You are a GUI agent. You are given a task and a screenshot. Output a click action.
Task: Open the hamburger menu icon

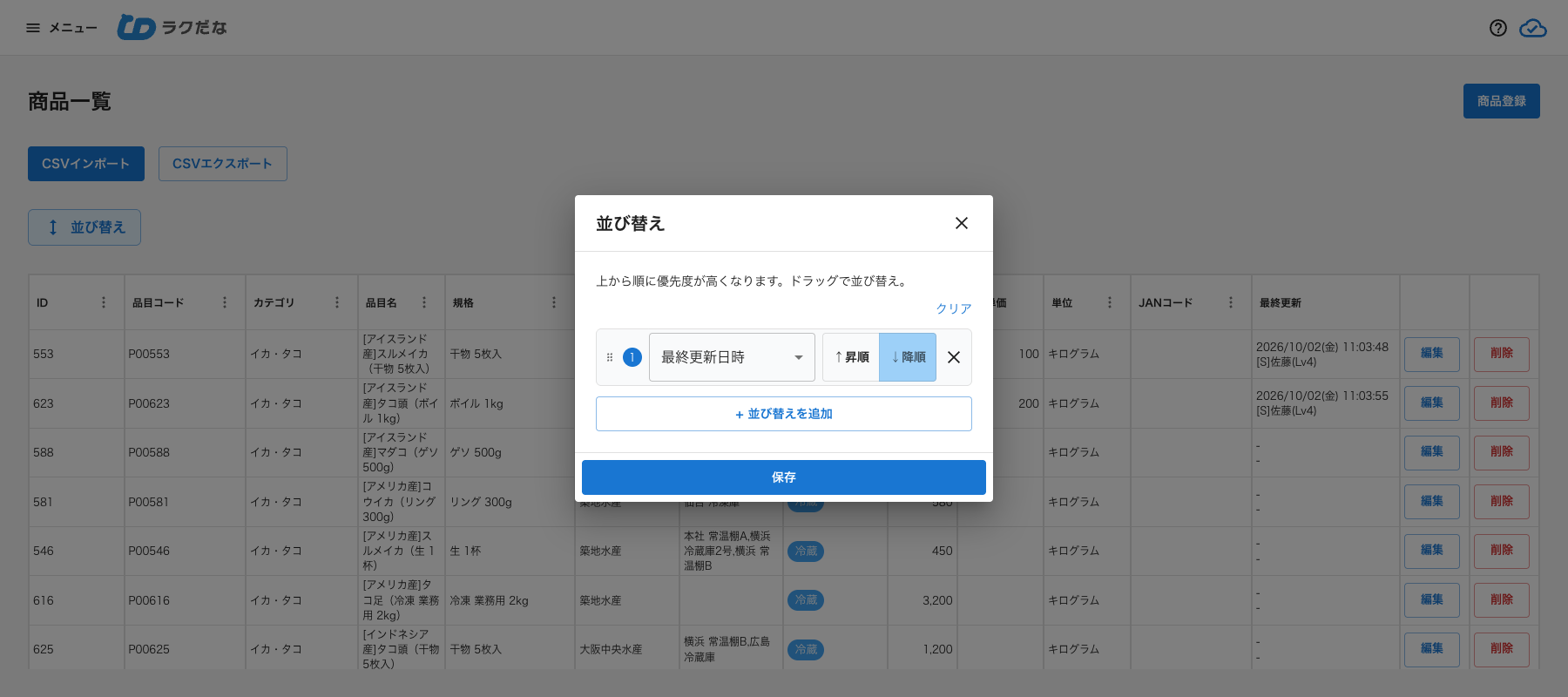point(33,28)
